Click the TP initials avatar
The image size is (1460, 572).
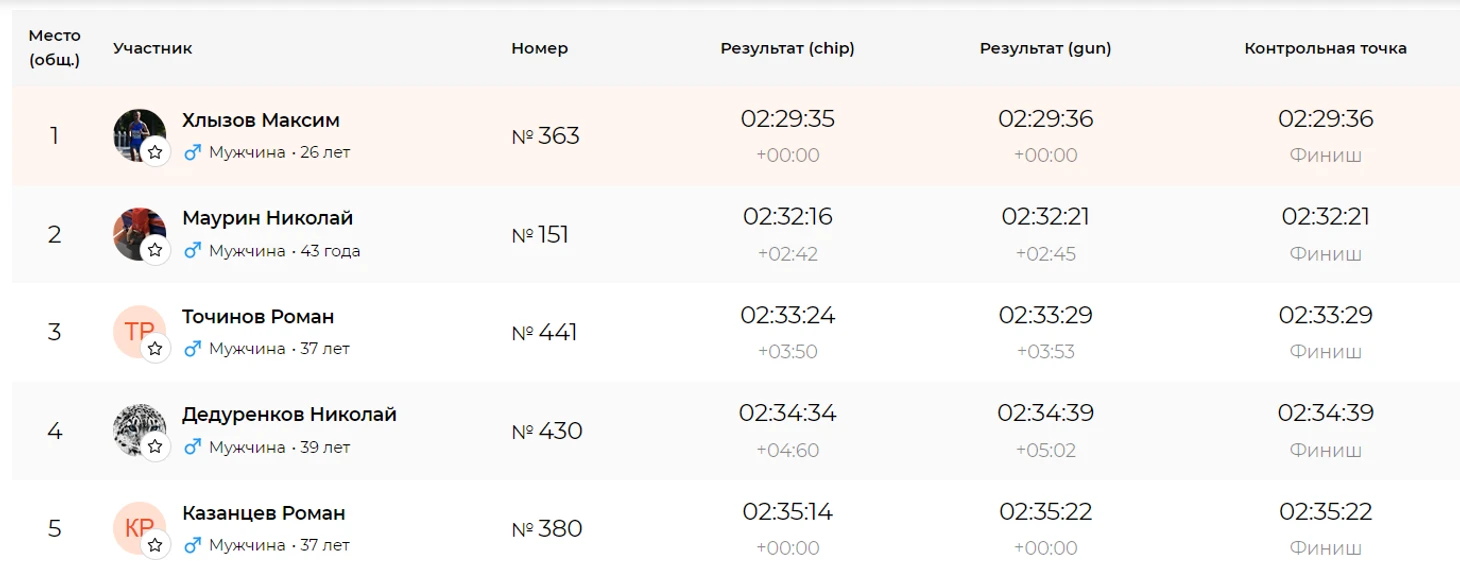(x=136, y=328)
